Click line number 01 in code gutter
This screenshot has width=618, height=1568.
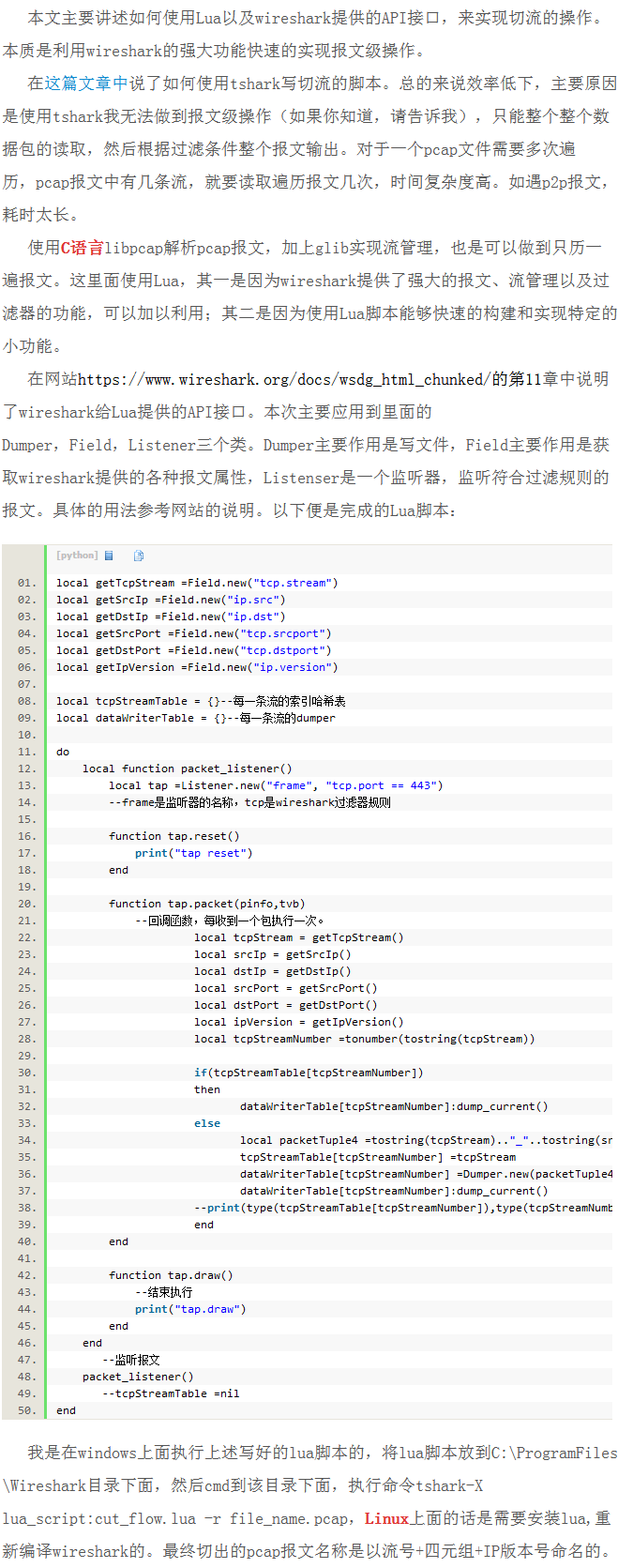click(26, 583)
